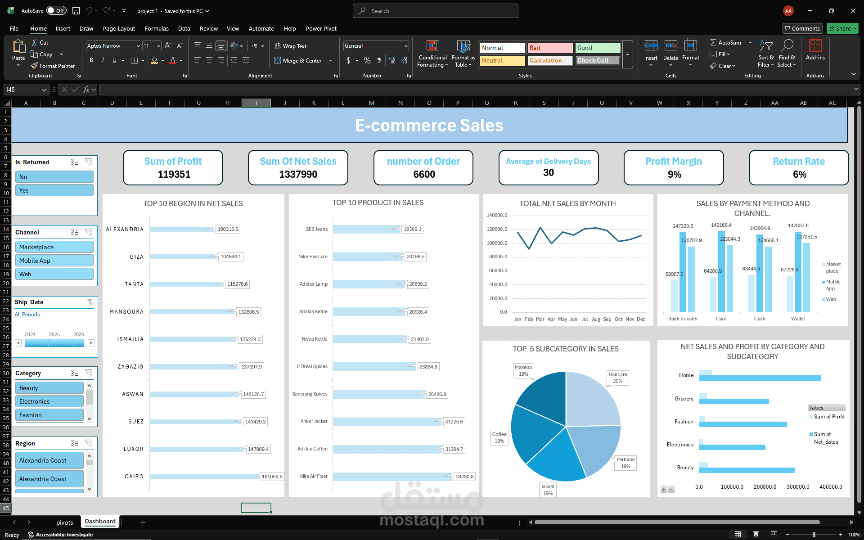Add a new sheet with plus button
This screenshot has width=864, height=540.
click(x=142, y=522)
